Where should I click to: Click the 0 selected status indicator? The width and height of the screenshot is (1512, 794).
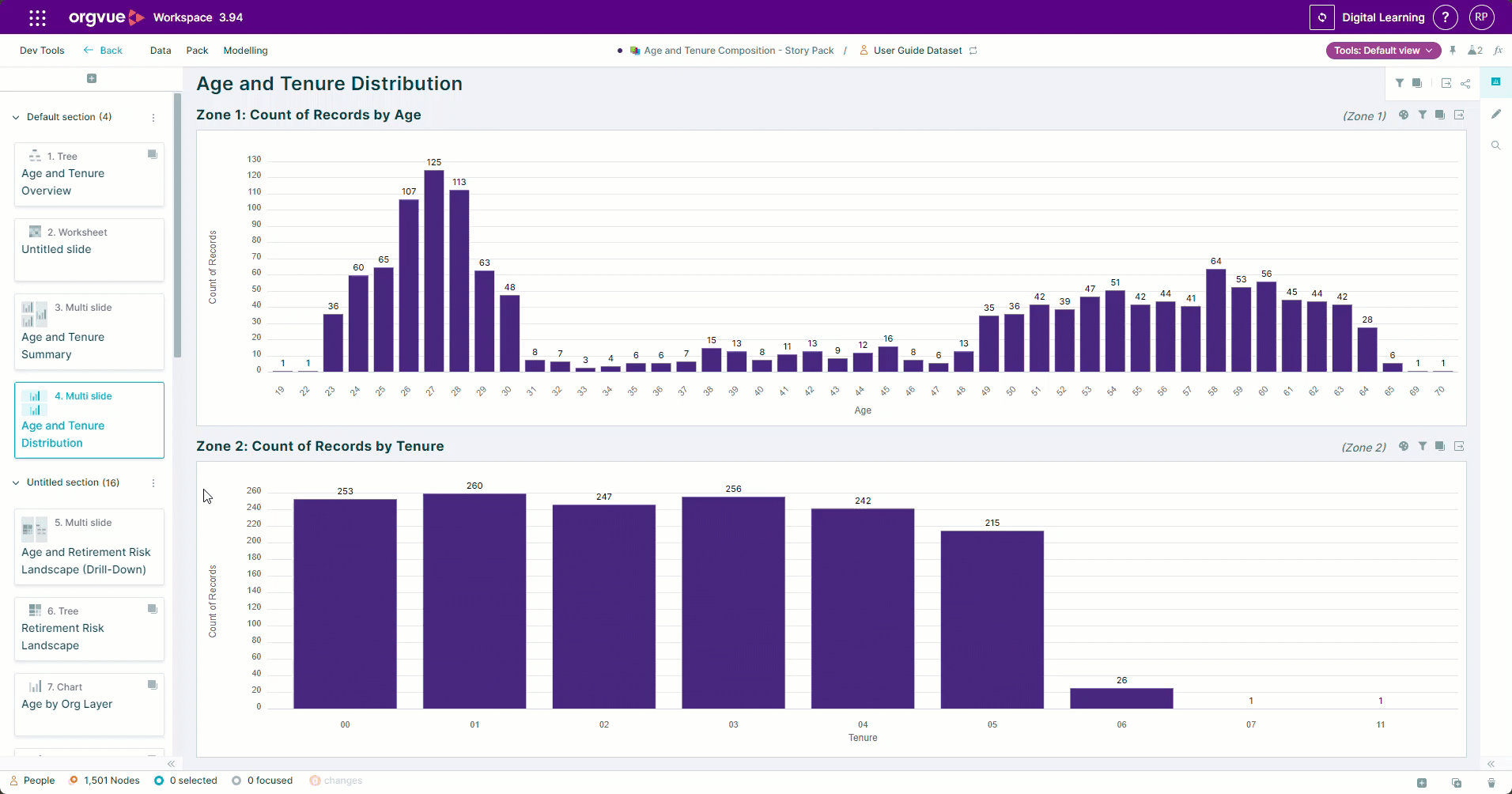(186, 781)
